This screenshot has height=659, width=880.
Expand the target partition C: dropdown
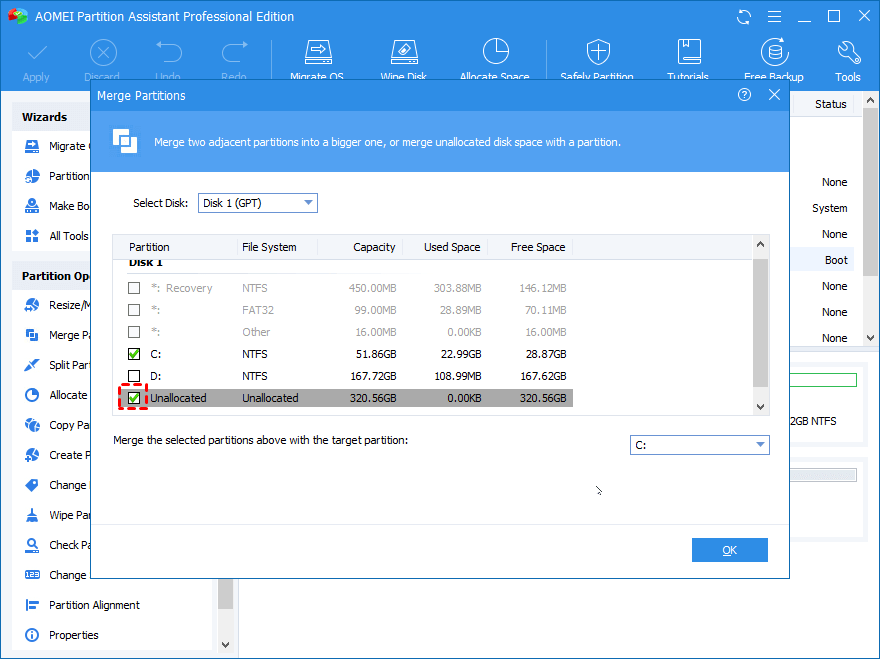[x=699, y=445]
